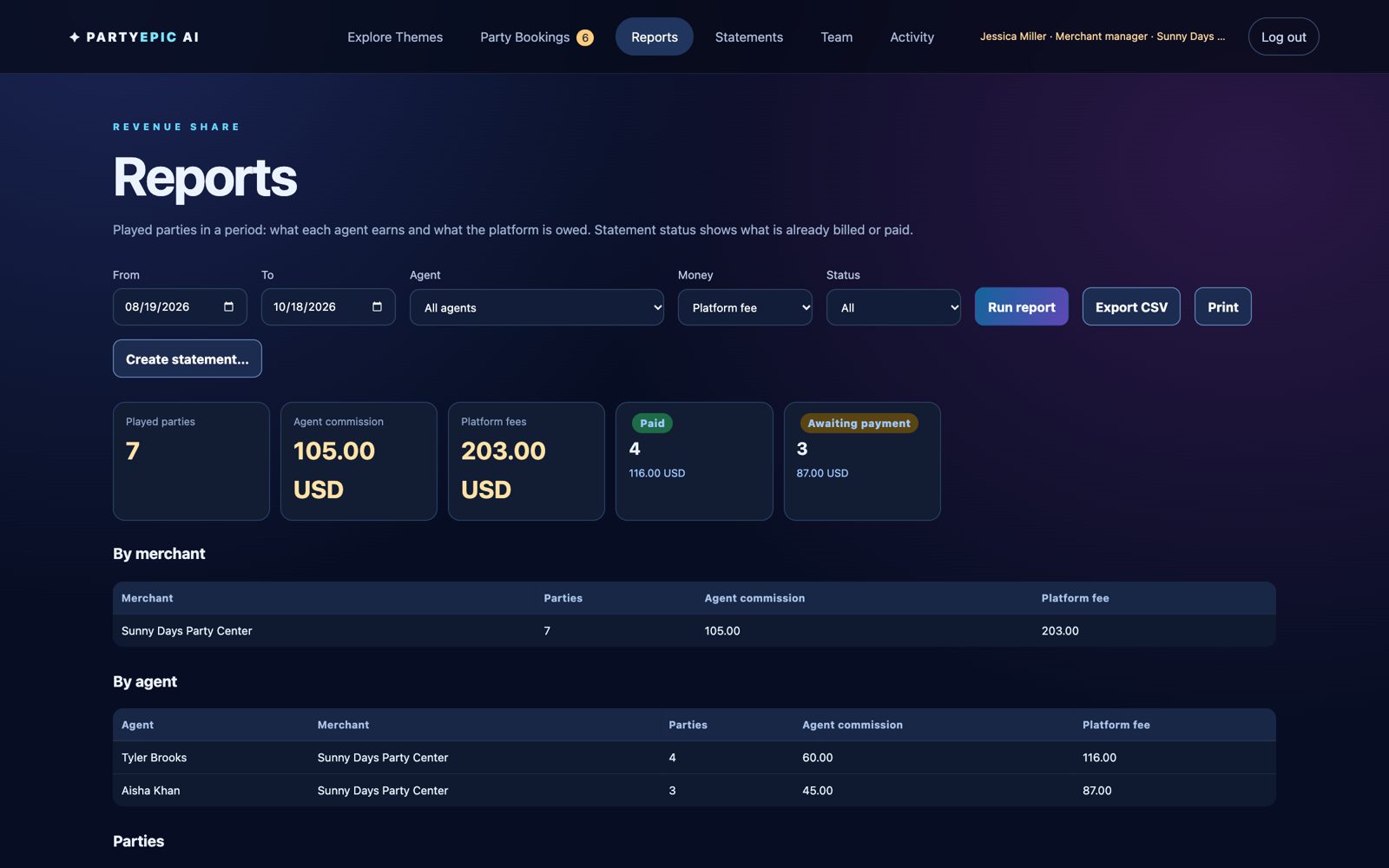Click 87.00 platform fee for Aisha Khan

click(x=1096, y=791)
